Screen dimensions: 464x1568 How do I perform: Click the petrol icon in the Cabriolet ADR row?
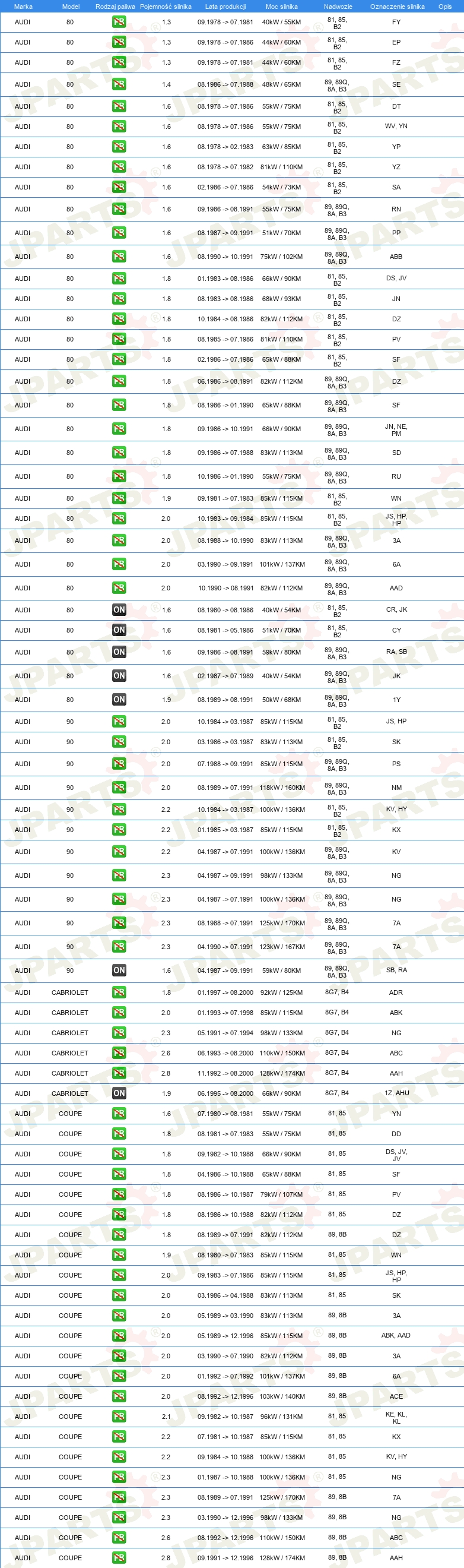click(119, 992)
